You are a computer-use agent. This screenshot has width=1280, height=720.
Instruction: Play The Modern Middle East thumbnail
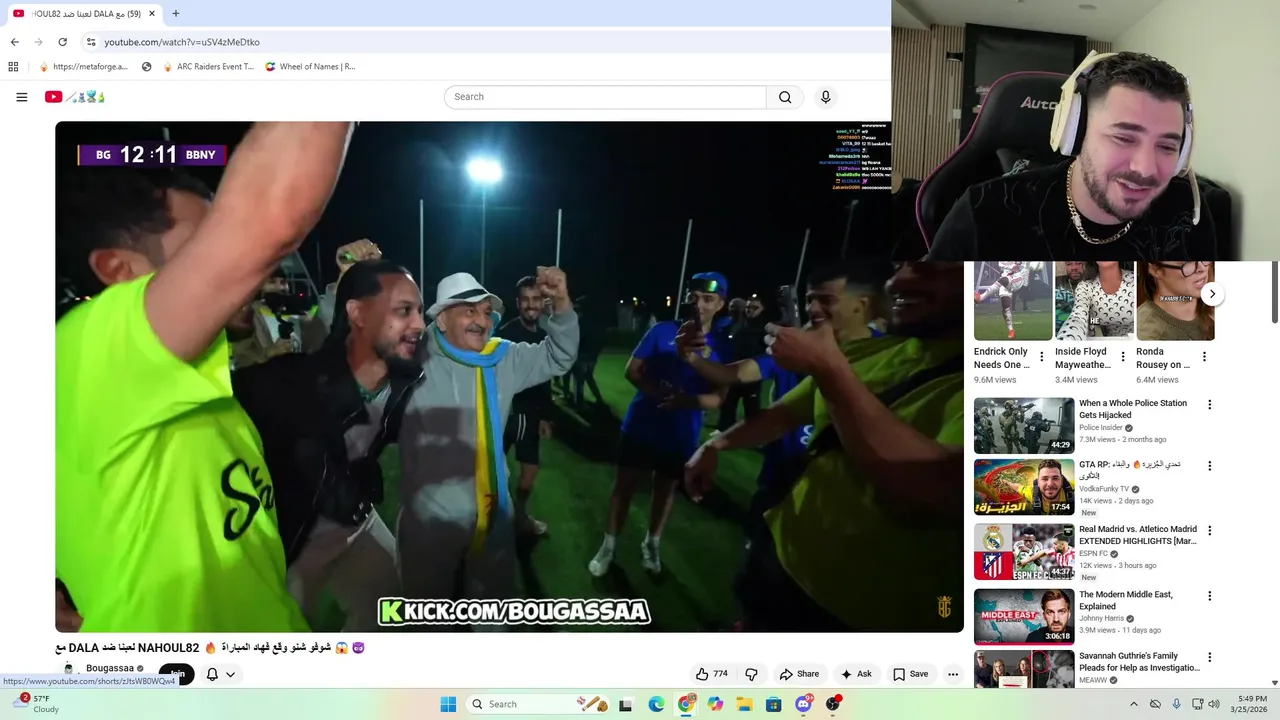tap(1024, 617)
